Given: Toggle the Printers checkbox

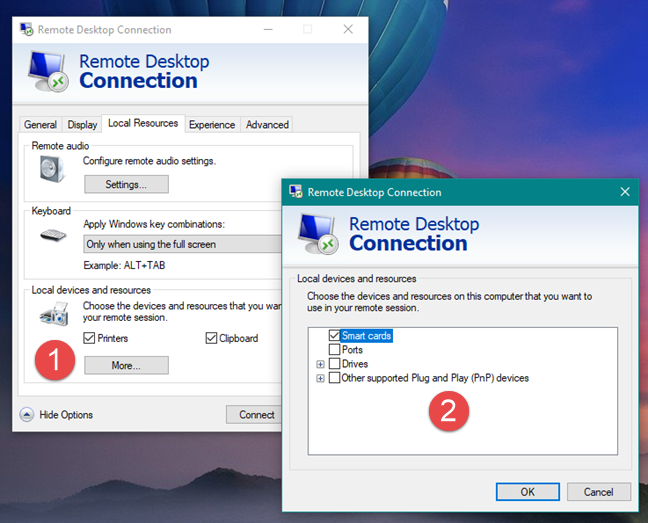Looking at the screenshot, I should (89, 338).
